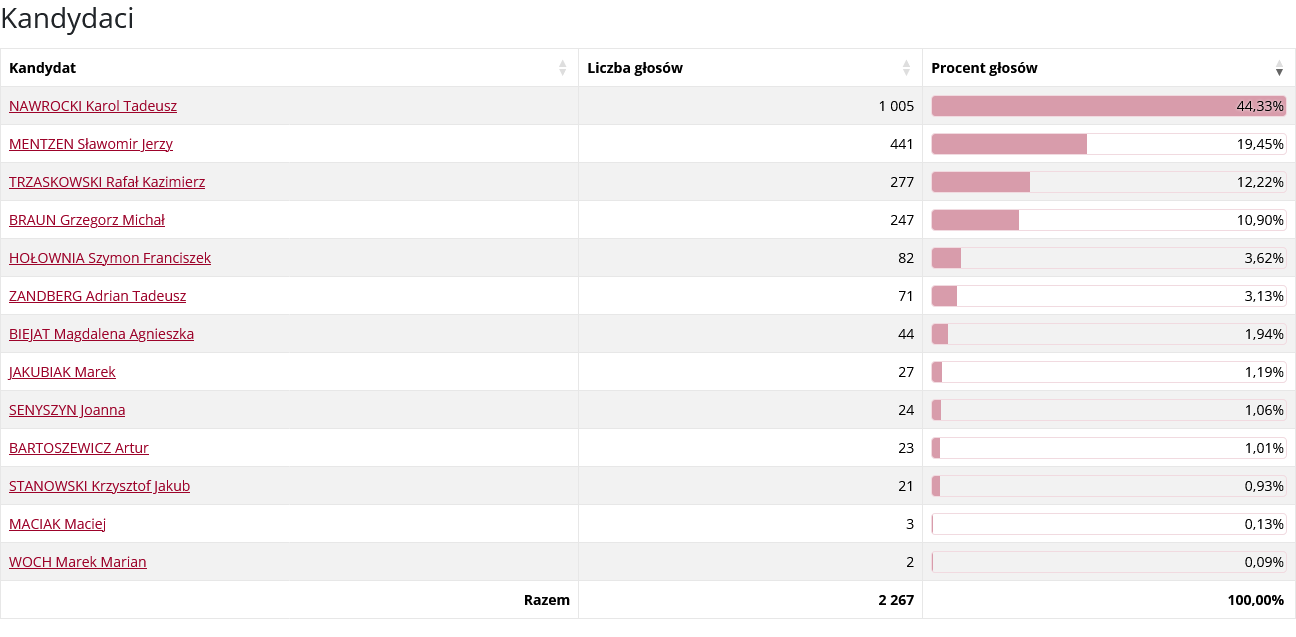Select HOŁOWNIA Szymon Franciszek link

[110, 258]
